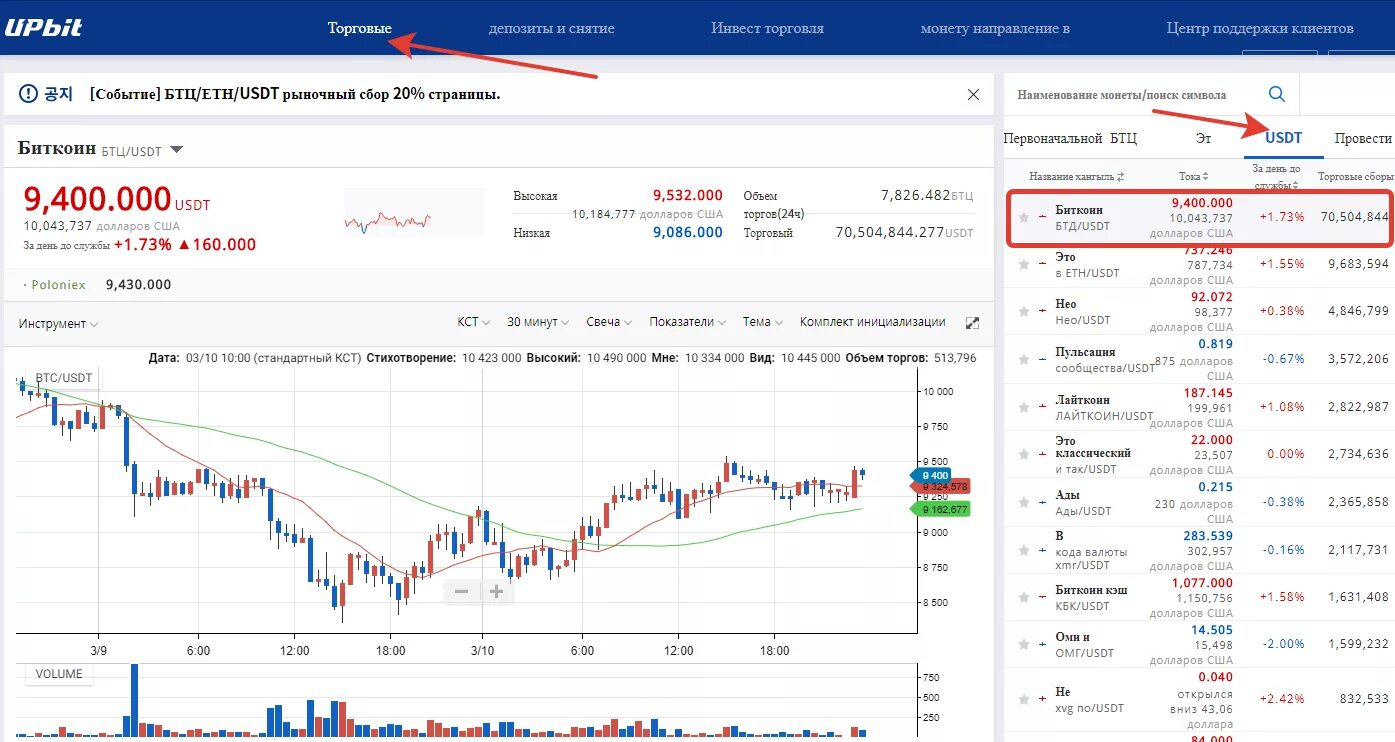Sort list by Тока price column
The width and height of the screenshot is (1395, 742).
pyautogui.click(x=1193, y=176)
